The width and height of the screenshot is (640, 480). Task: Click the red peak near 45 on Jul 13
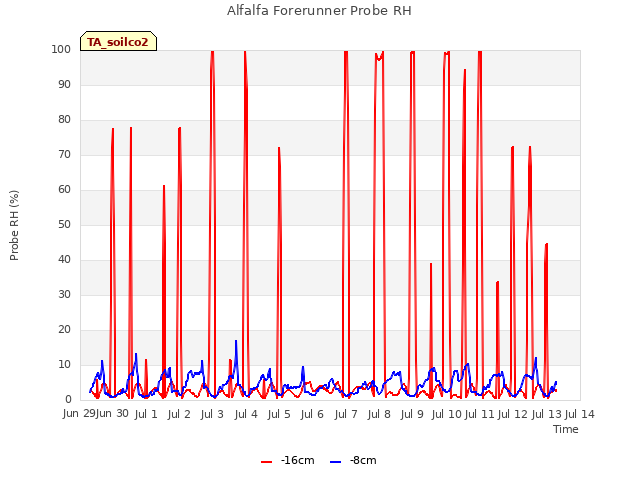click(547, 244)
